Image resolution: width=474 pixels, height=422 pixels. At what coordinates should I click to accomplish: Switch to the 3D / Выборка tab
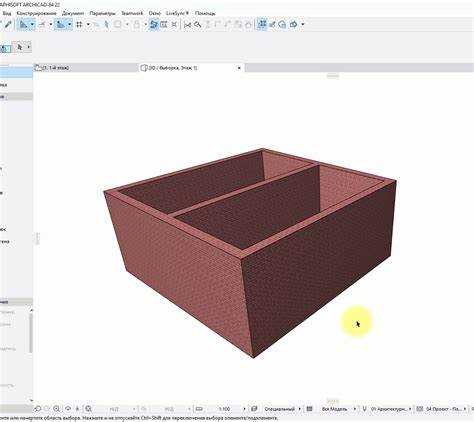pos(191,68)
